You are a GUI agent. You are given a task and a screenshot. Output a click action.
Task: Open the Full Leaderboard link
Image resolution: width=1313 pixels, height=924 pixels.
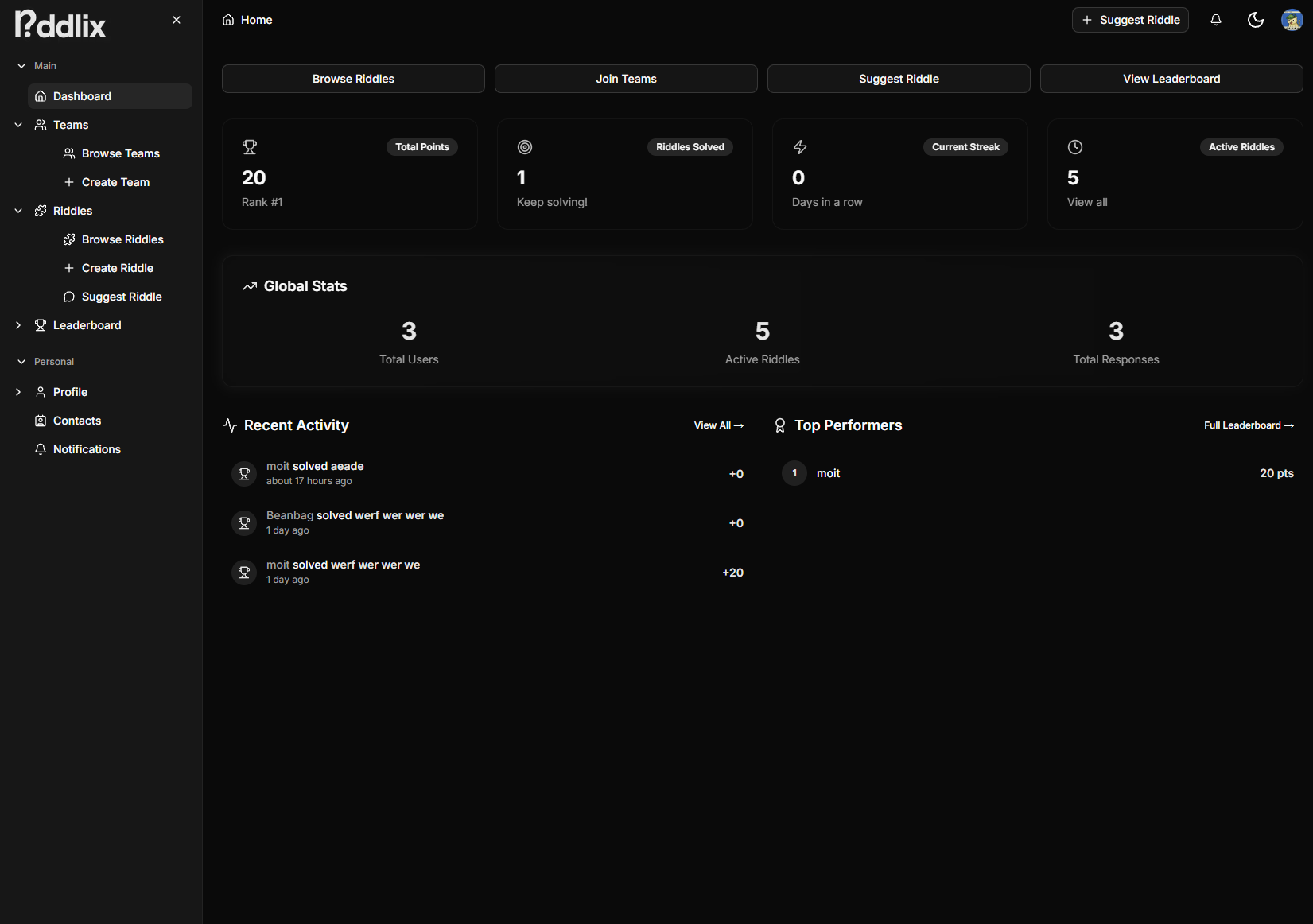coord(1248,425)
